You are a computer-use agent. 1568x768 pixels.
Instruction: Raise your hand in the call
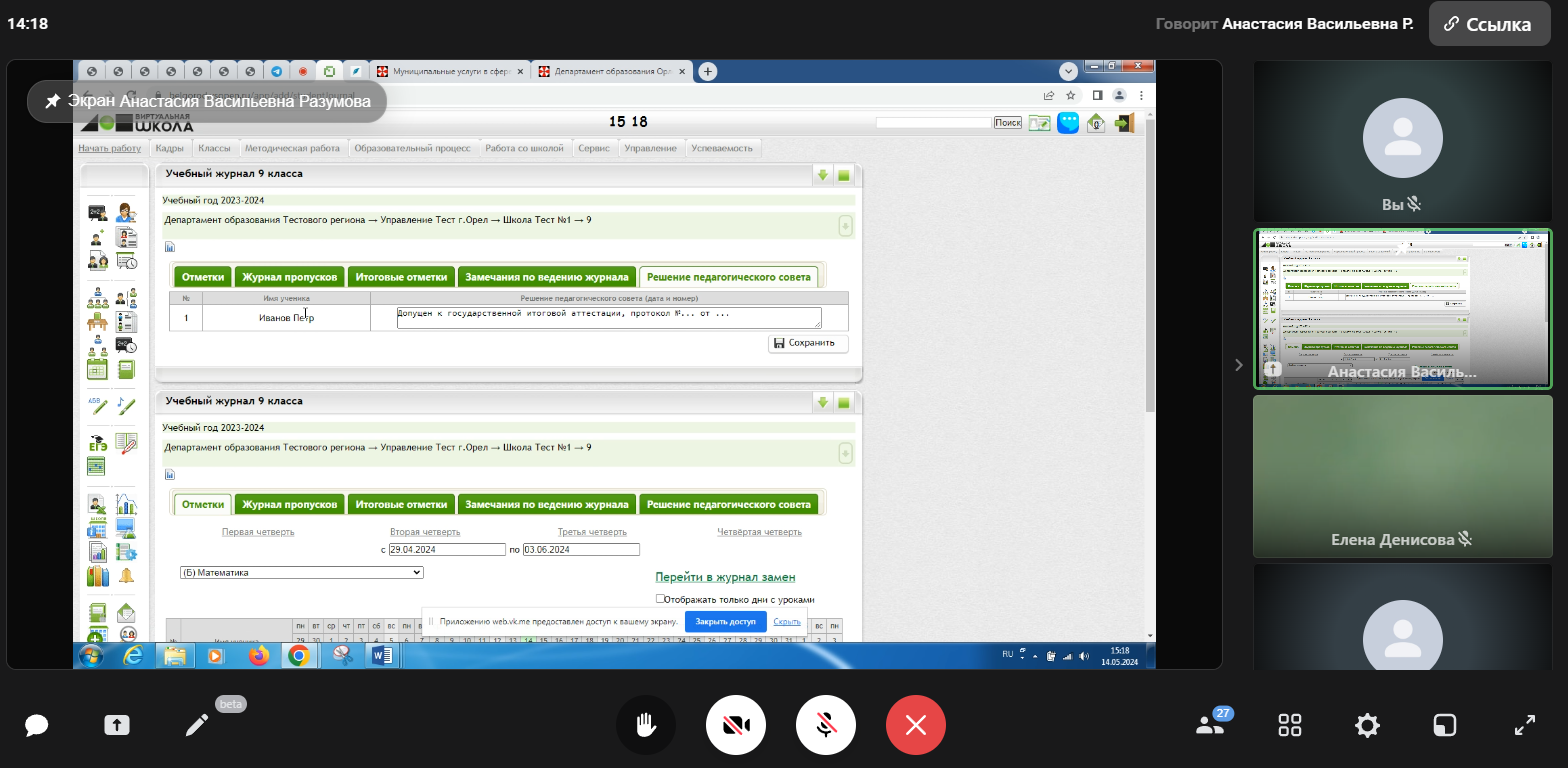[646, 725]
